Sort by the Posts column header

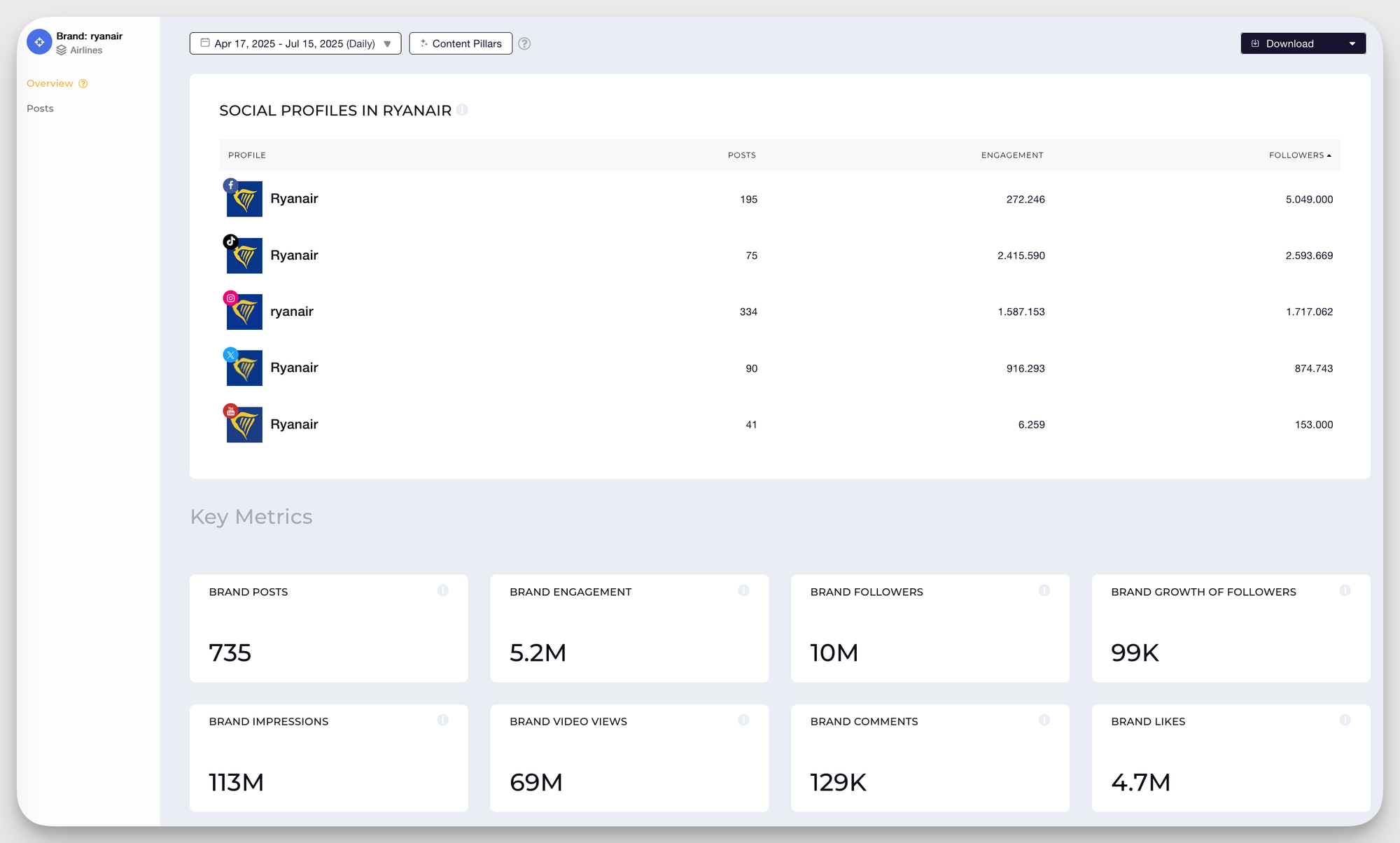click(x=742, y=155)
